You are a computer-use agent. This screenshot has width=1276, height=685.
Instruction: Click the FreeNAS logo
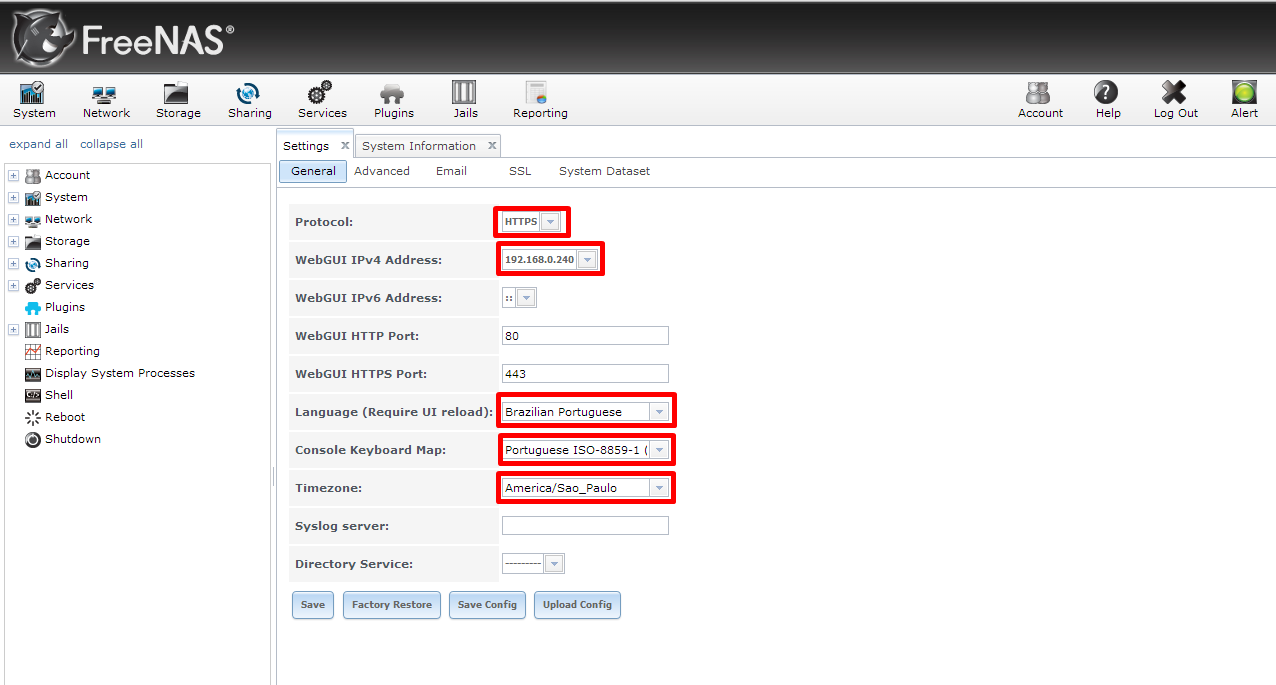[x=122, y=39]
